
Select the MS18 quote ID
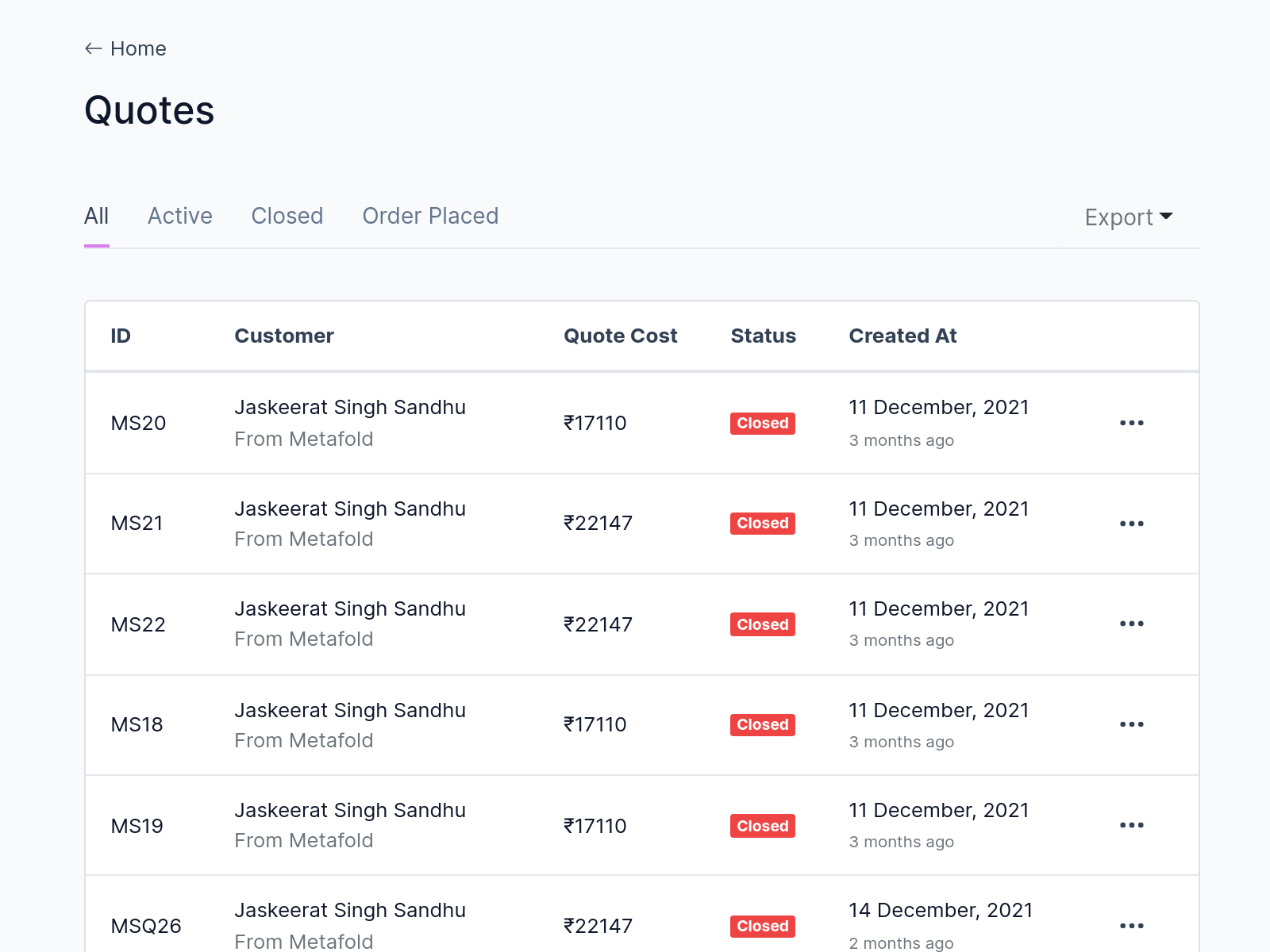point(137,724)
